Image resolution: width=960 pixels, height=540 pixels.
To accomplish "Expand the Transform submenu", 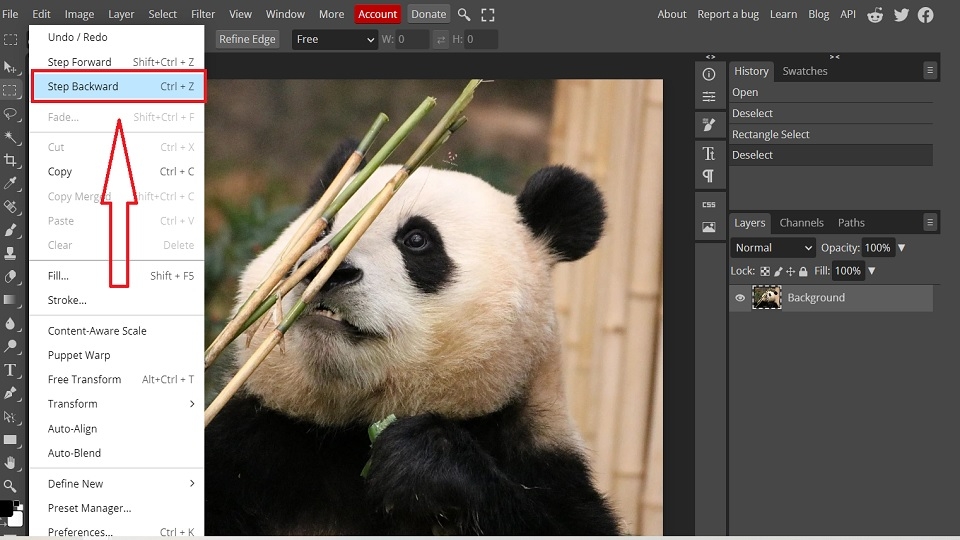I will point(117,404).
